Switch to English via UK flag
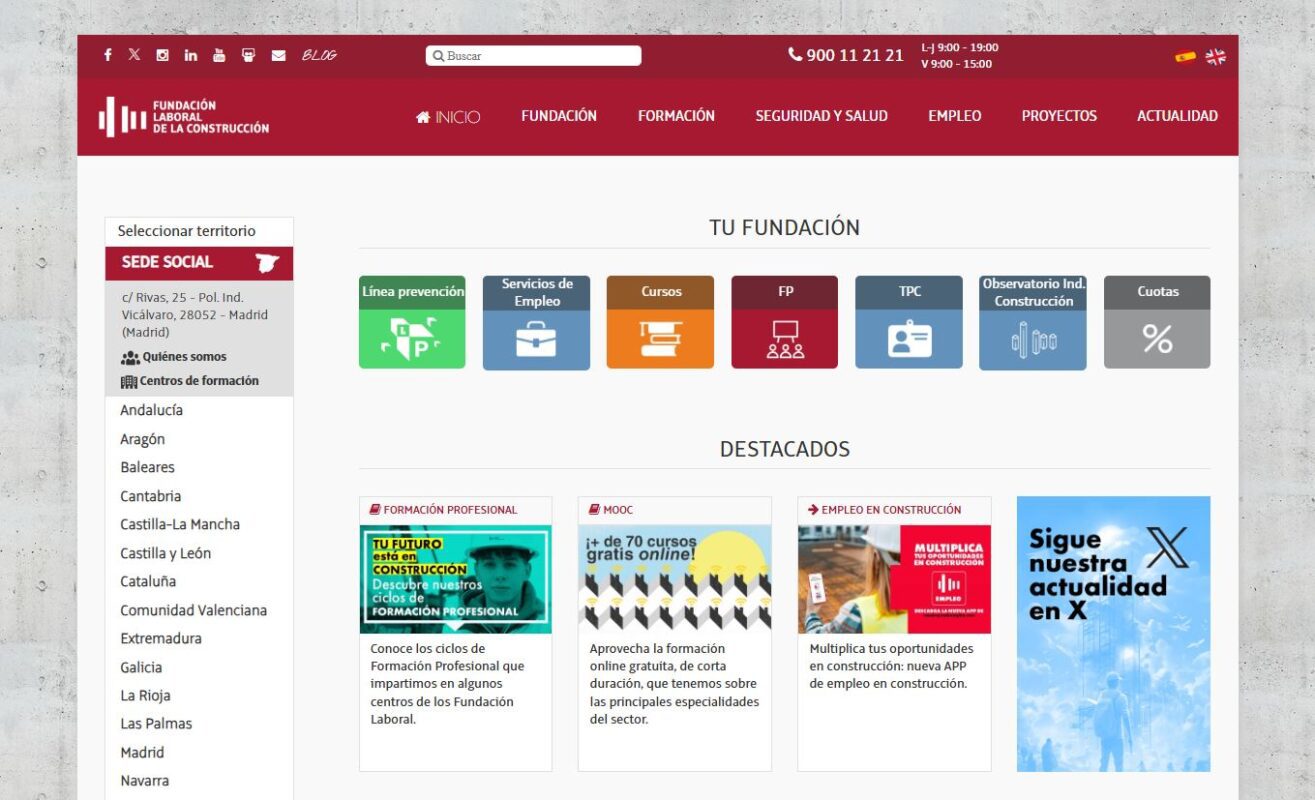 [1215, 57]
